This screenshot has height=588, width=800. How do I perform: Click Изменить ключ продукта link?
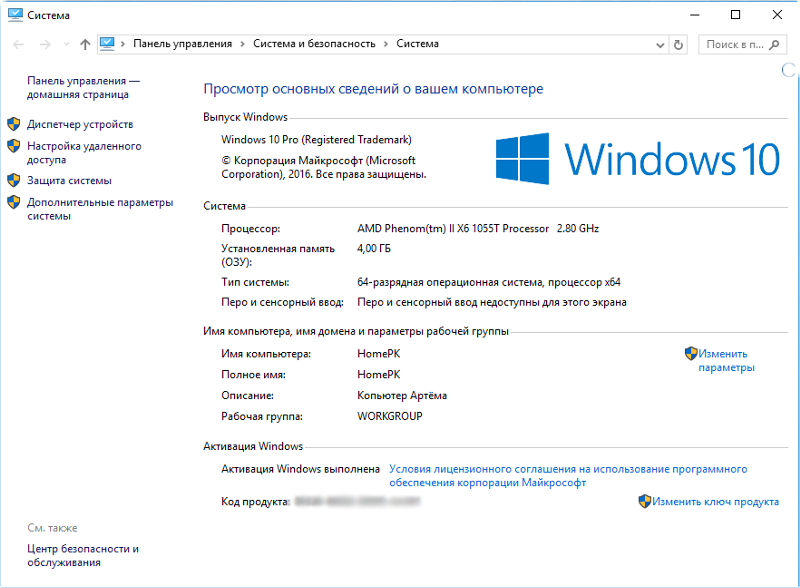(x=715, y=502)
